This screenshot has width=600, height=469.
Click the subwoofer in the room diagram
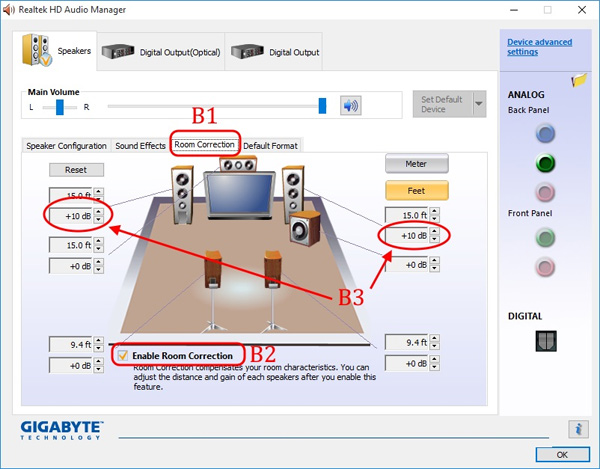(305, 228)
